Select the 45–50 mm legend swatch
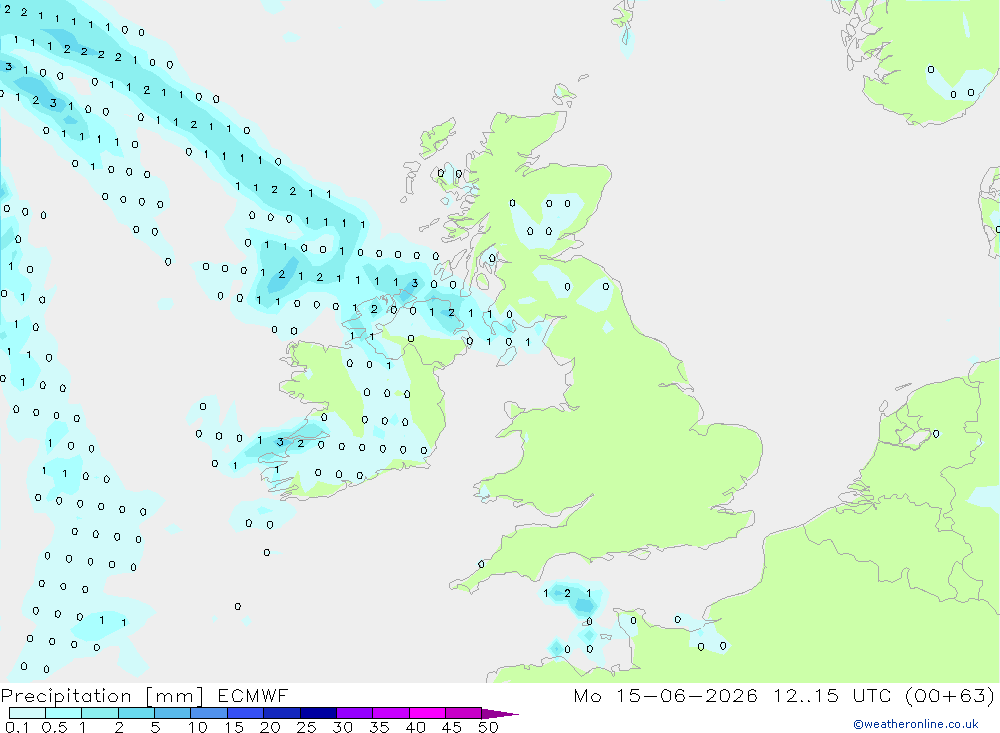The width and height of the screenshot is (1000, 733). coord(464,713)
